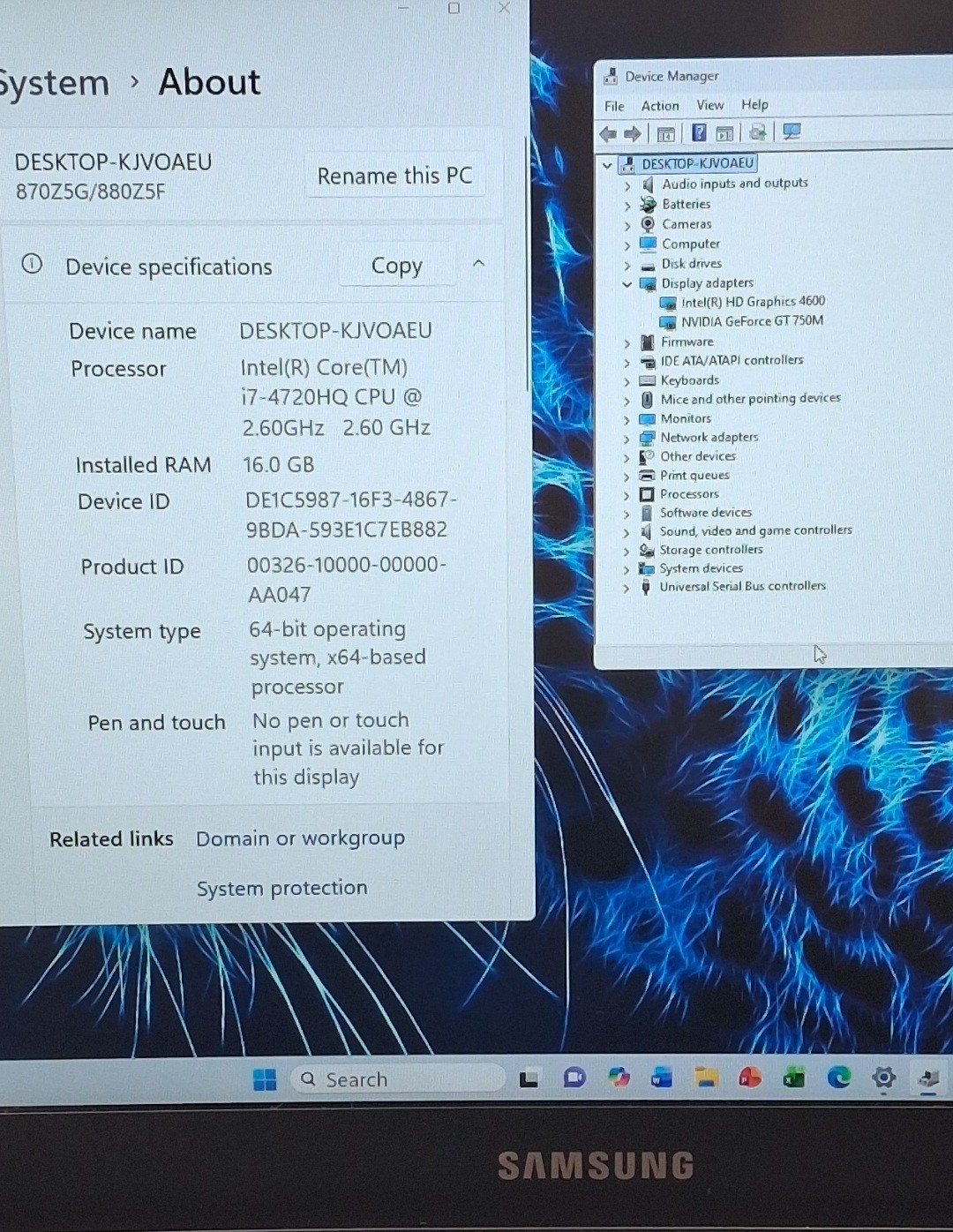Select the Computer tree item
Image resolution: width=953 pixels, height=1232 pixels.
pyautogui.click(x=691, y=244)
